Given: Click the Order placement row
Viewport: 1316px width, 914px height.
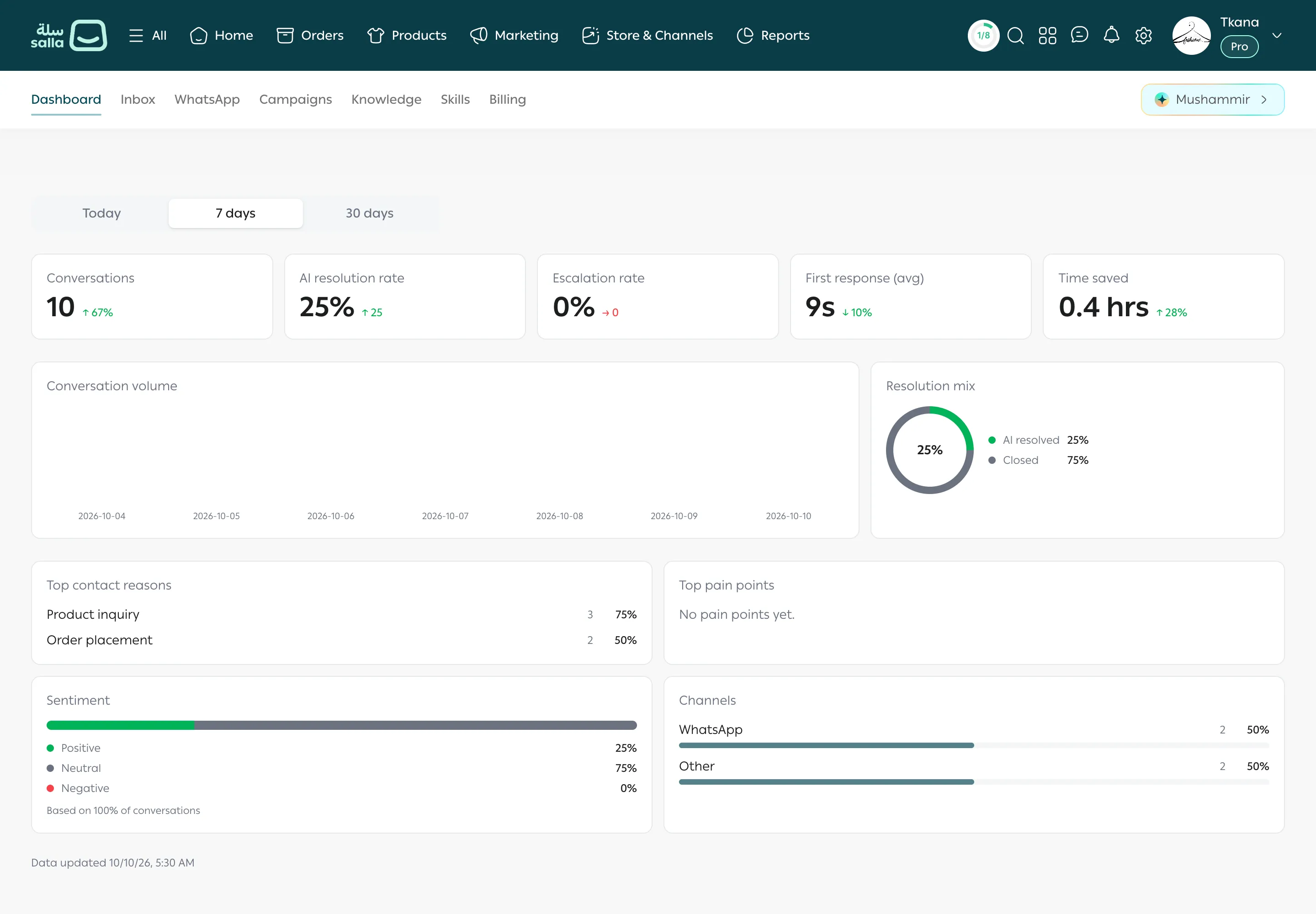Looking at the screenshot, I should [341, 640].
